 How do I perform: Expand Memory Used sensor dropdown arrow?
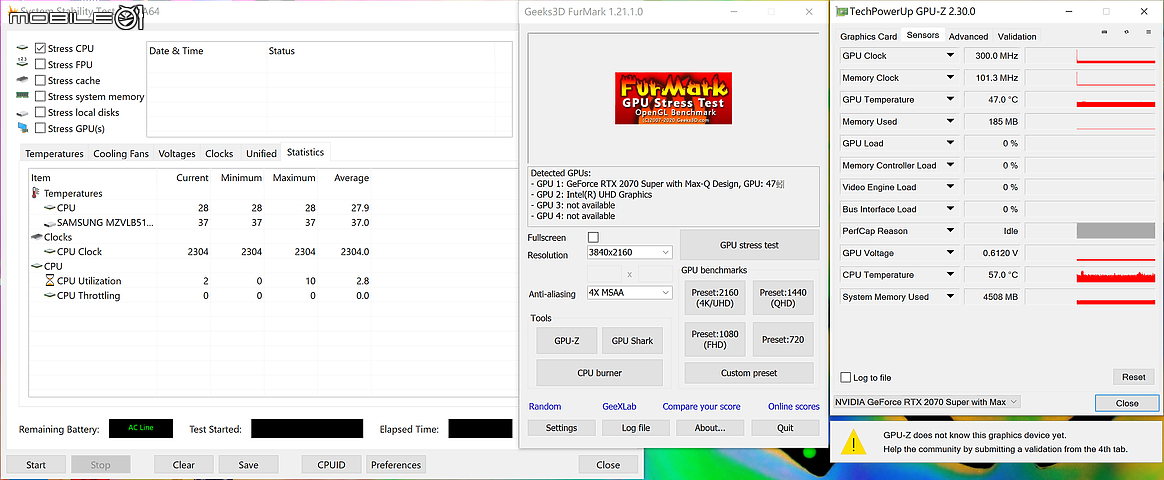pos(949,122)
